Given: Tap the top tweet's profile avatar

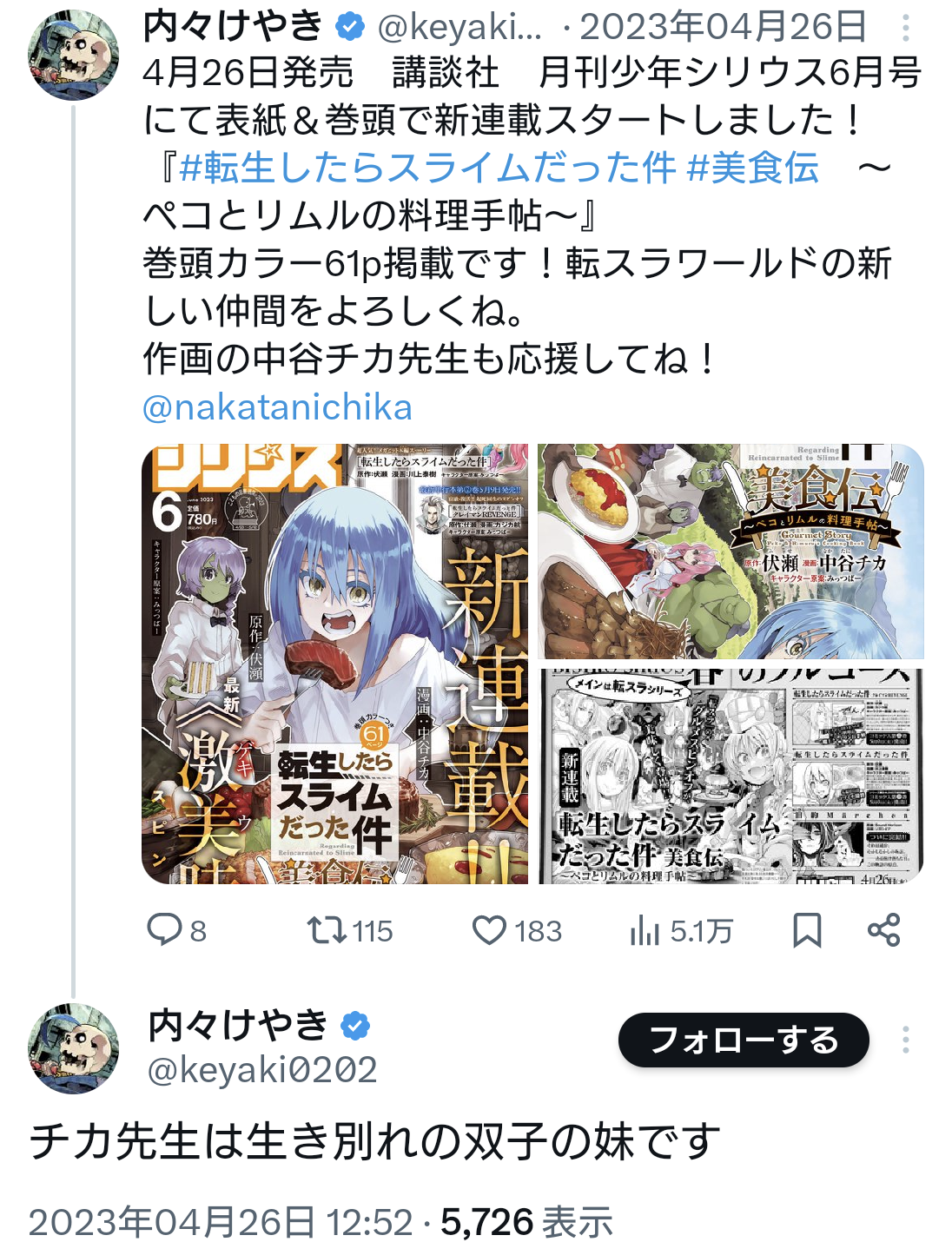Looking at the screenshot, I should coord(74,55).
